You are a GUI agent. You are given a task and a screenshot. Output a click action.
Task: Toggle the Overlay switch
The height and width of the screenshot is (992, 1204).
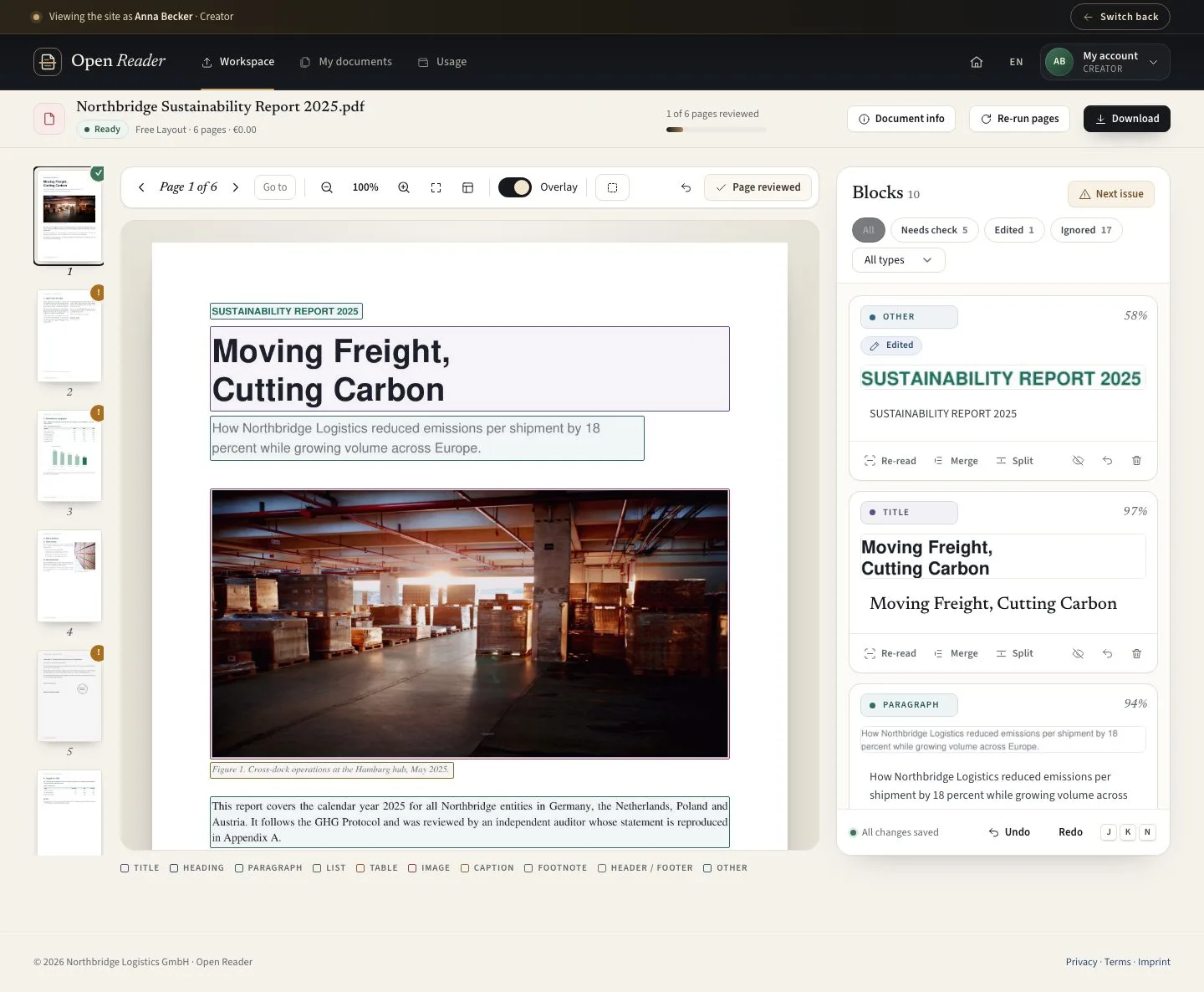click(x=515, y=187)
